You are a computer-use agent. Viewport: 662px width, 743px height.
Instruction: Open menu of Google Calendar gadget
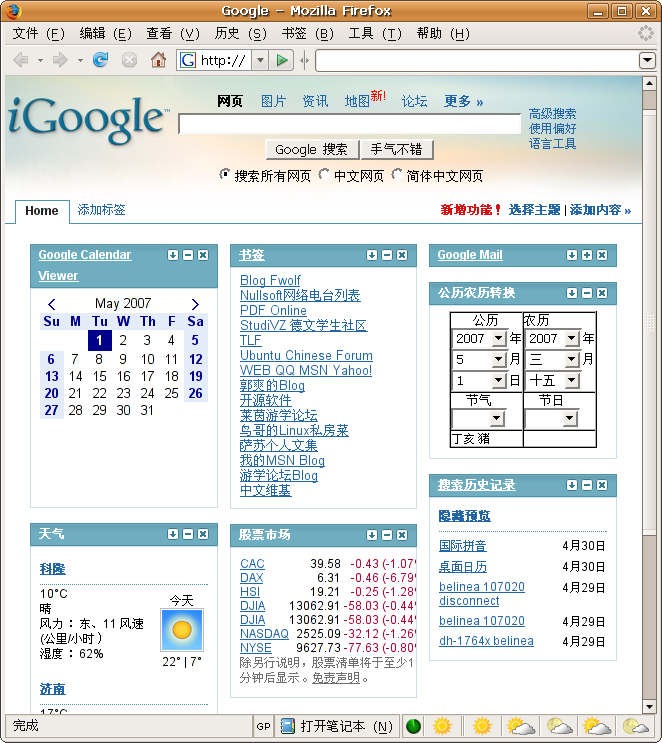(x=173, y=255)
